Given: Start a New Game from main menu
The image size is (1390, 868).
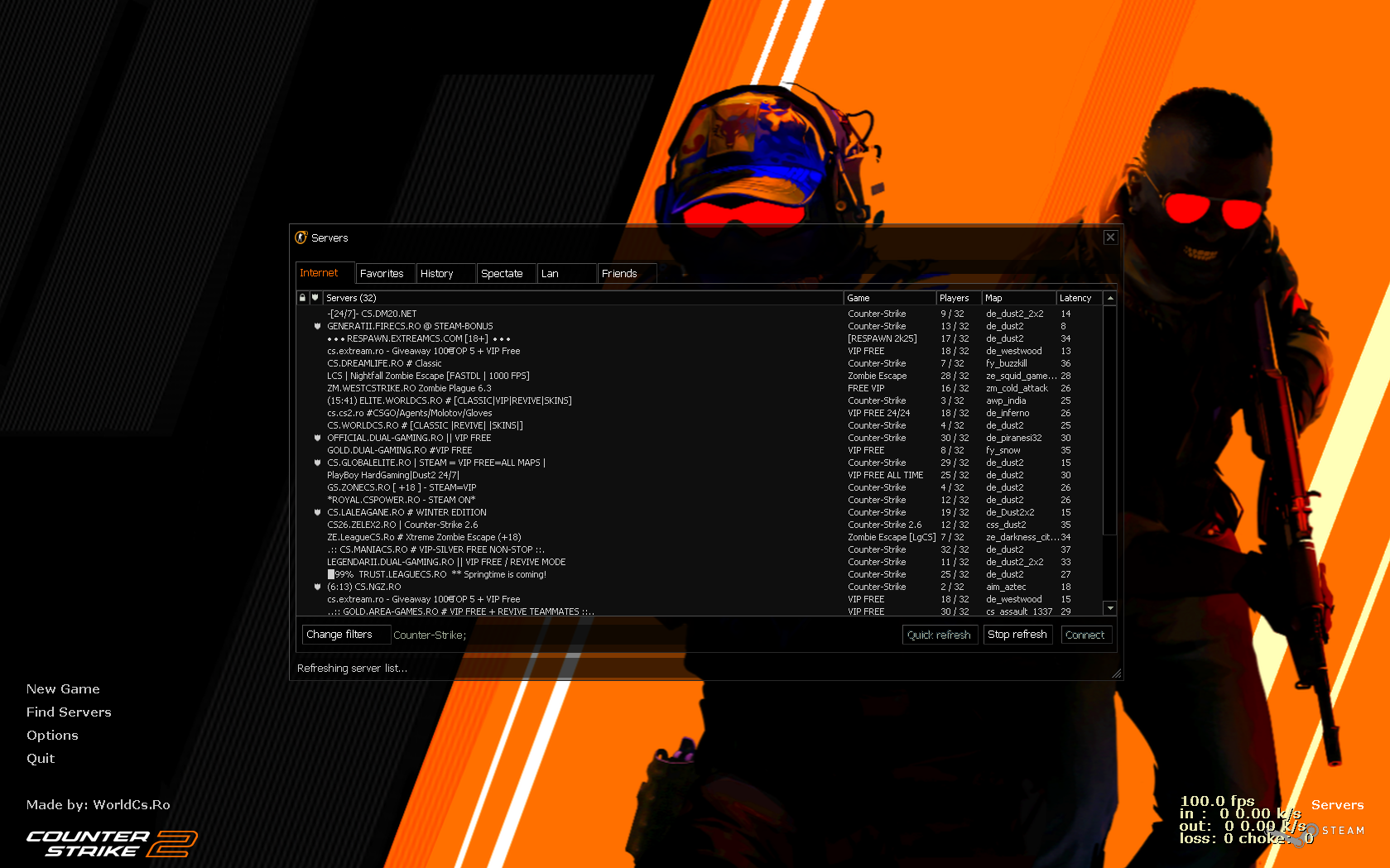Looking at the screenshot, I should point(63,688).
